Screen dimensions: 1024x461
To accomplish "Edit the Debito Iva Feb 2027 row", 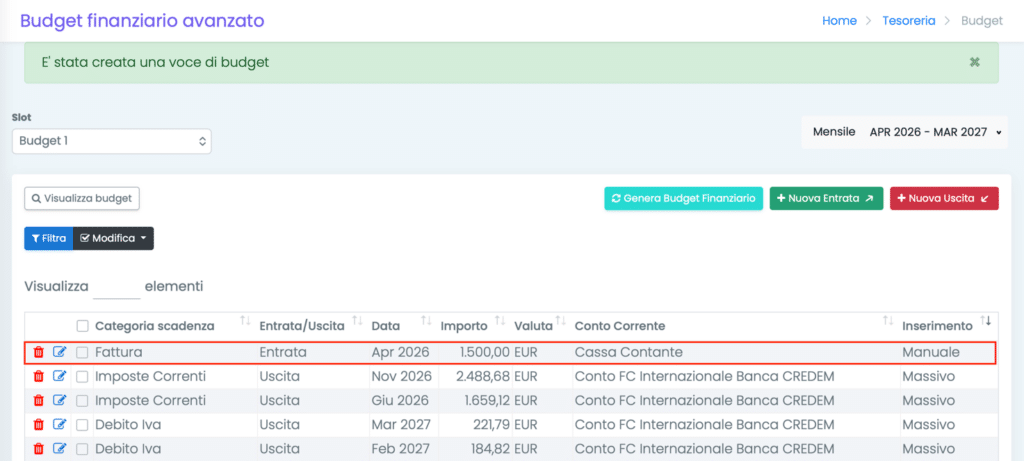I will click(x=59, y=448).
